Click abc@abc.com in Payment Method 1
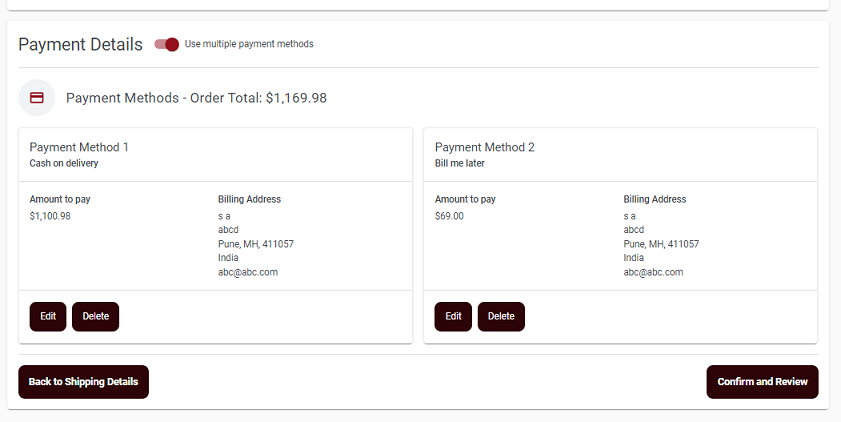841x422 pixels. [248, 272]
